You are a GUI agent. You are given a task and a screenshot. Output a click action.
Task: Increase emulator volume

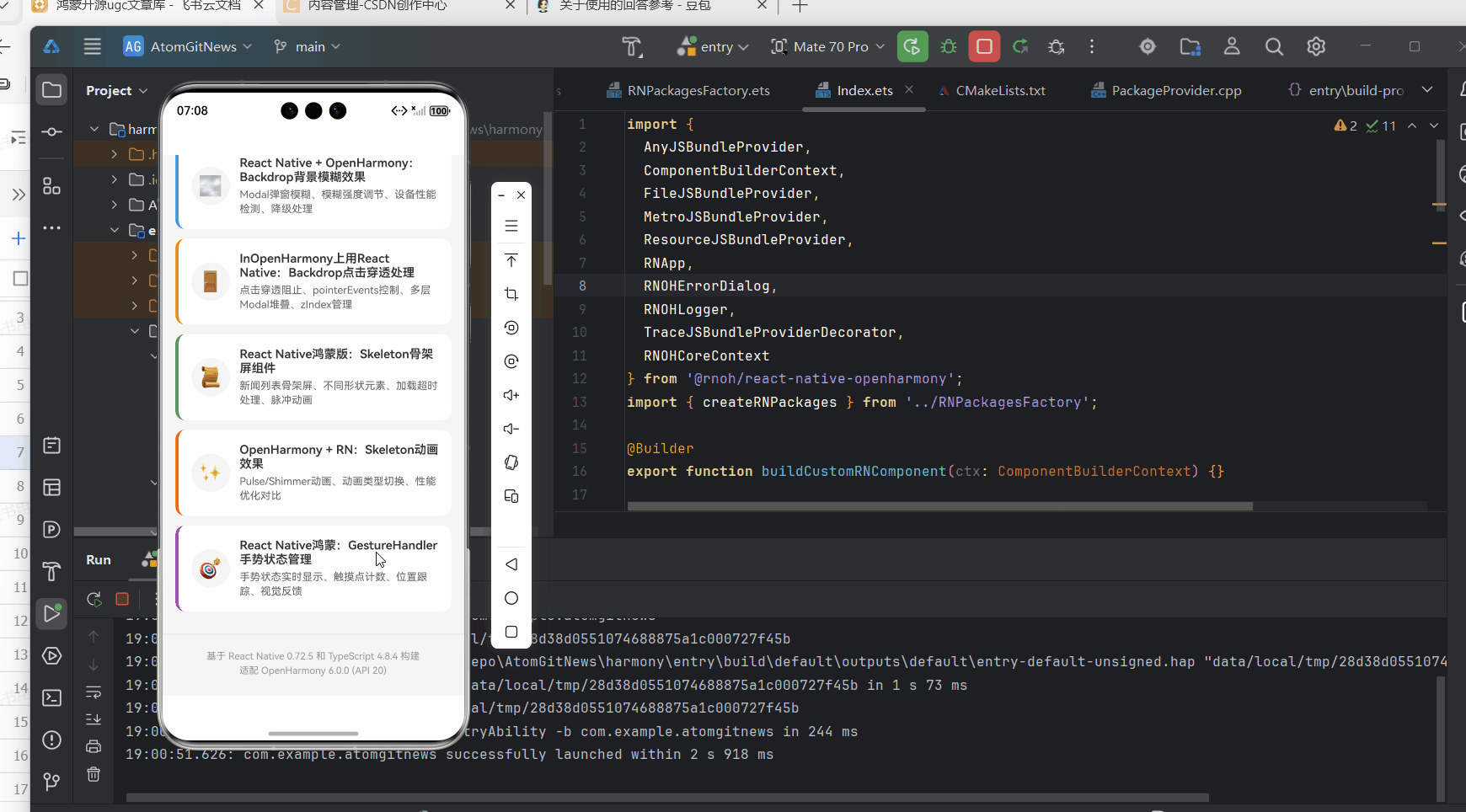(x=511, y=395)
